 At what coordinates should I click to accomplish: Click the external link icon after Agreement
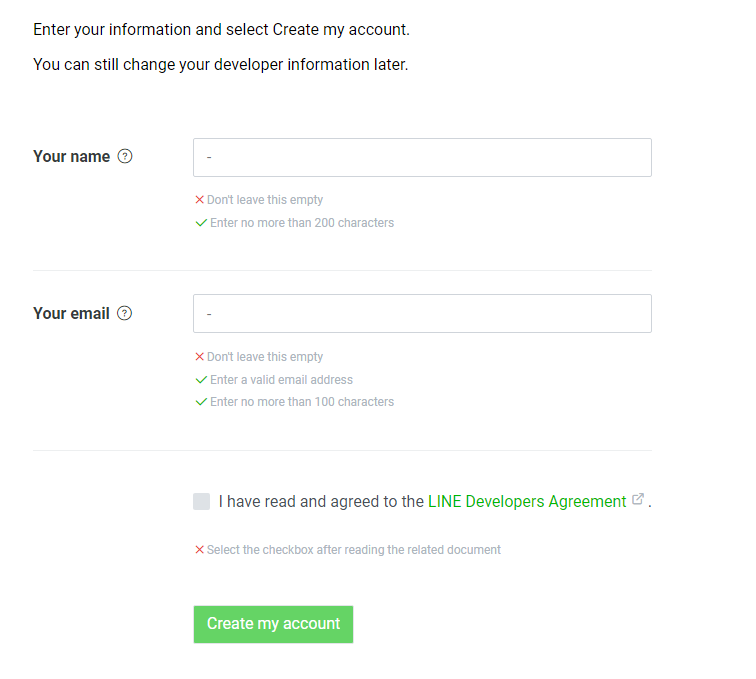tap(638, 500)
